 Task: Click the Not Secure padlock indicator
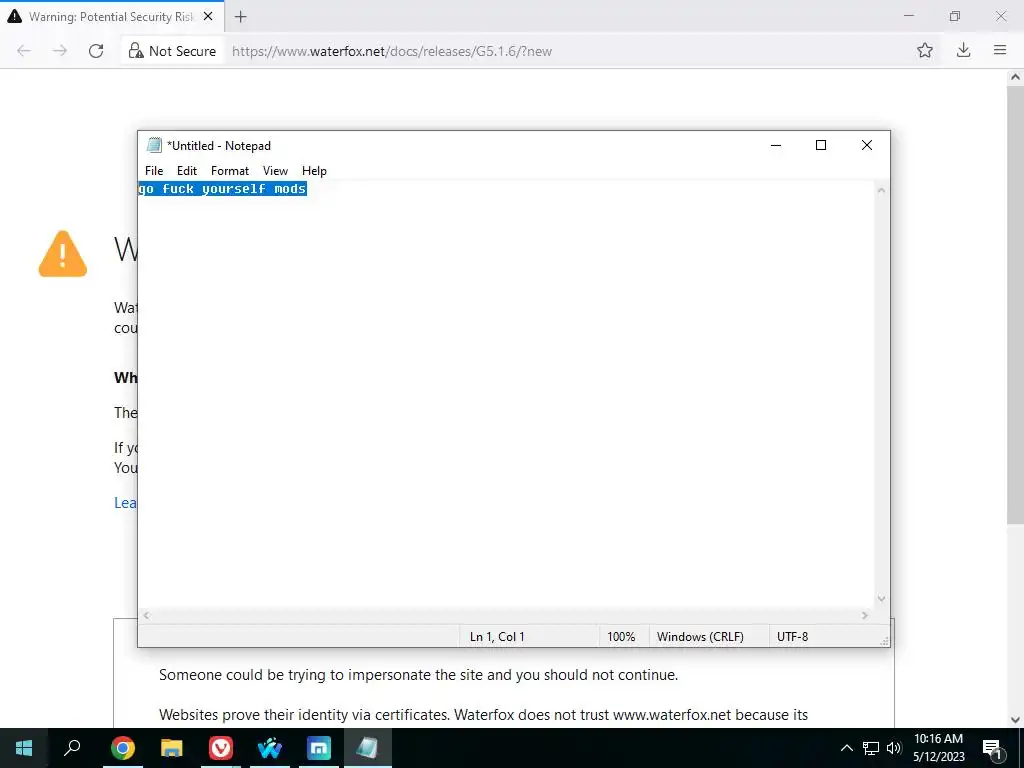[x=172, y=51]
